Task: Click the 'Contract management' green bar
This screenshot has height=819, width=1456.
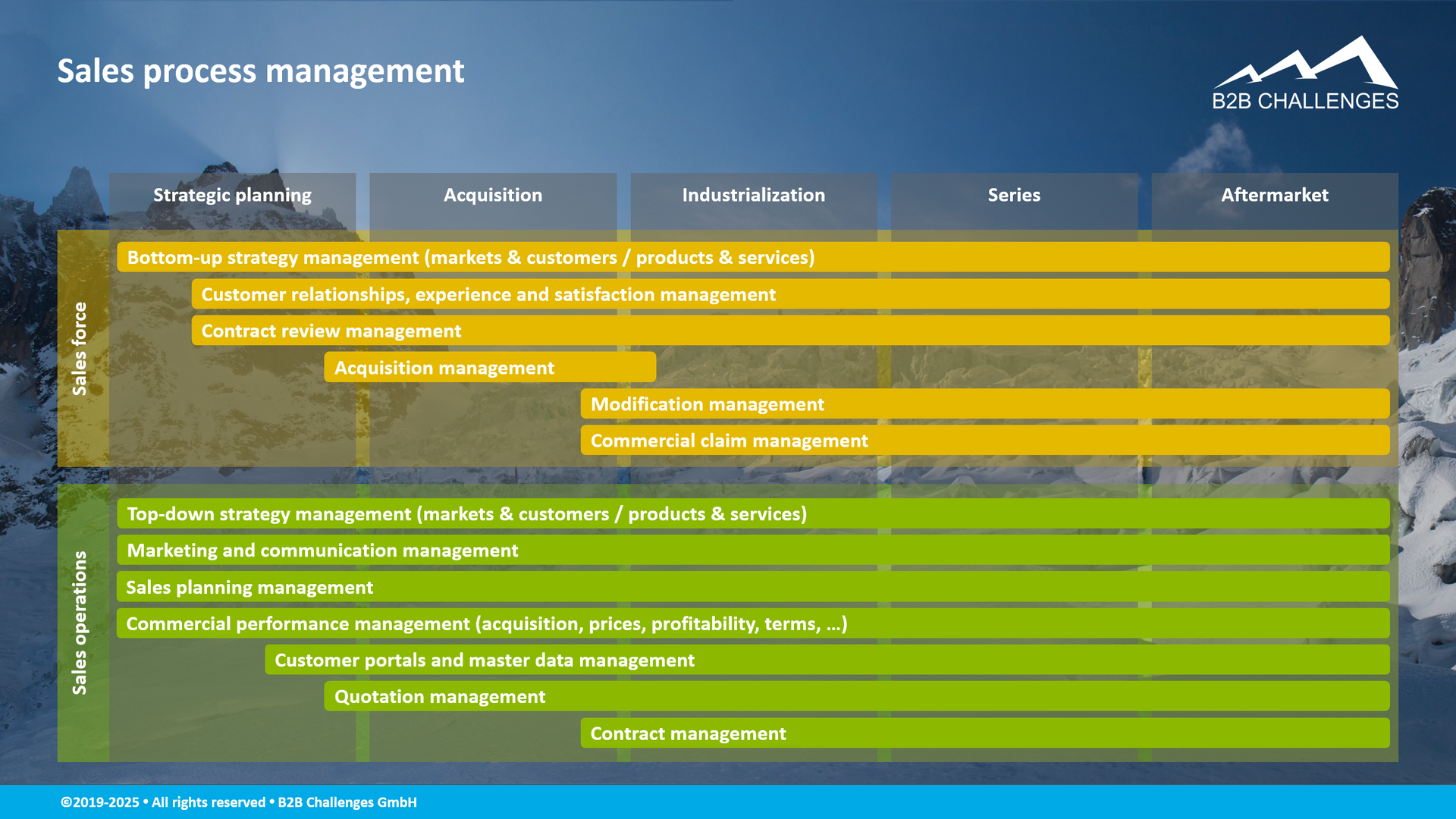Action: point(687,733)
